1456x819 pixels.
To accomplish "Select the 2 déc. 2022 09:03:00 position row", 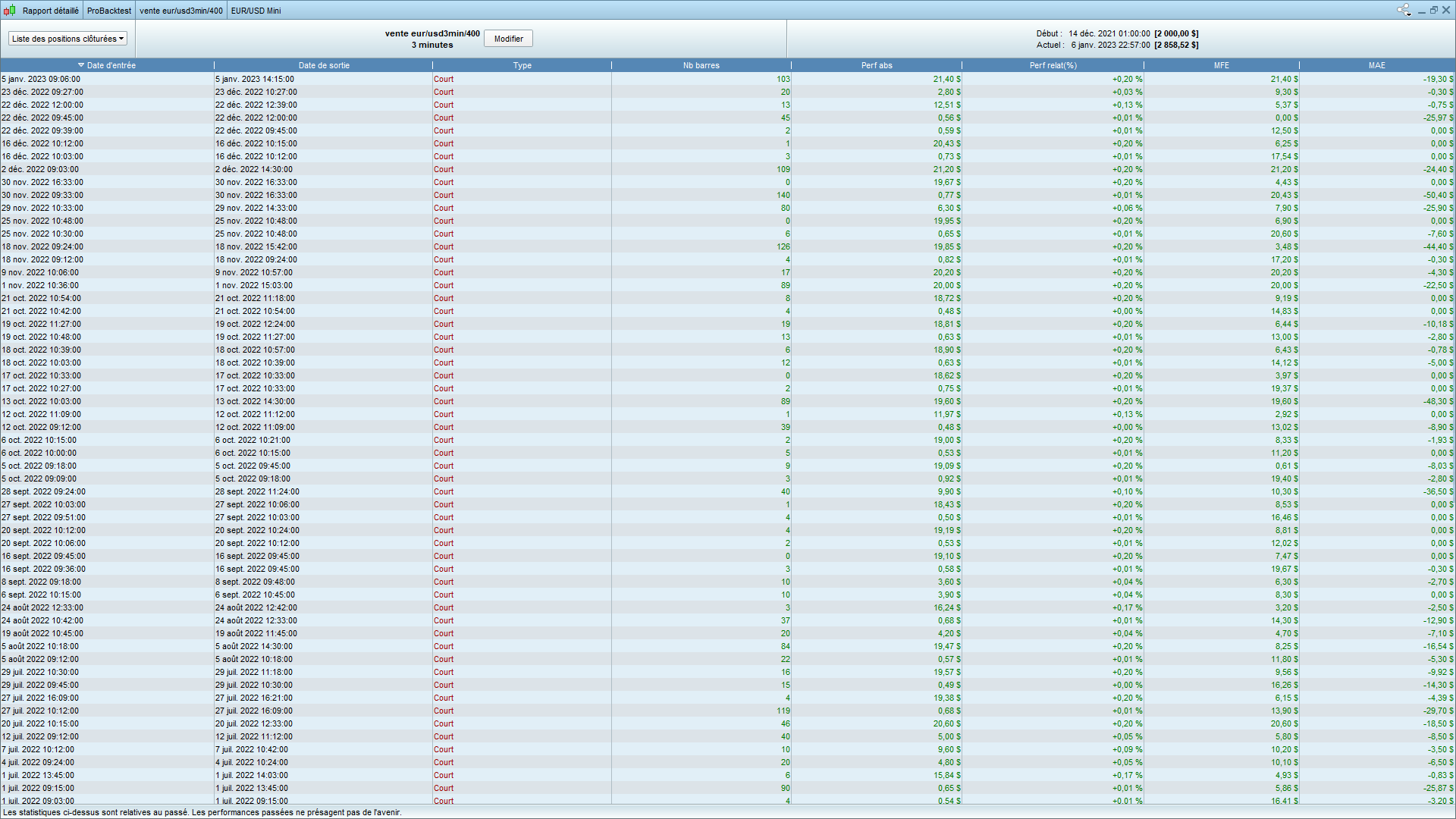I will click(40, 169).
